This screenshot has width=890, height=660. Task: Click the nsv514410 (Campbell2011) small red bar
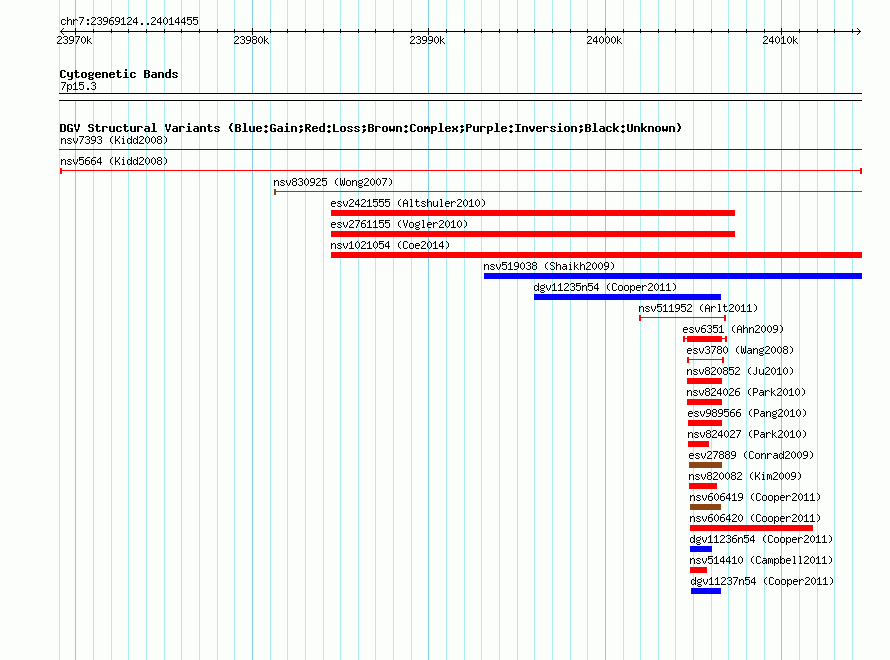coord(699,570)
